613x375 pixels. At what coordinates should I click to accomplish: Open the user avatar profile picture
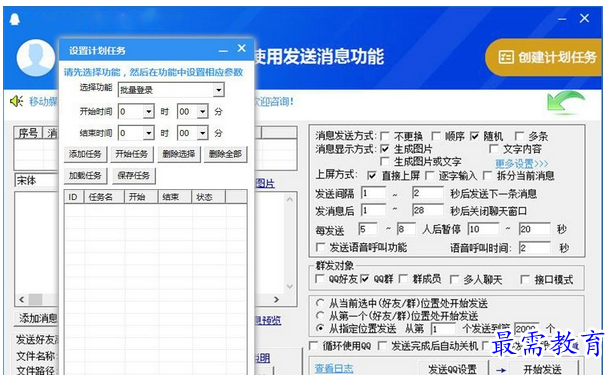pos(36,58)
